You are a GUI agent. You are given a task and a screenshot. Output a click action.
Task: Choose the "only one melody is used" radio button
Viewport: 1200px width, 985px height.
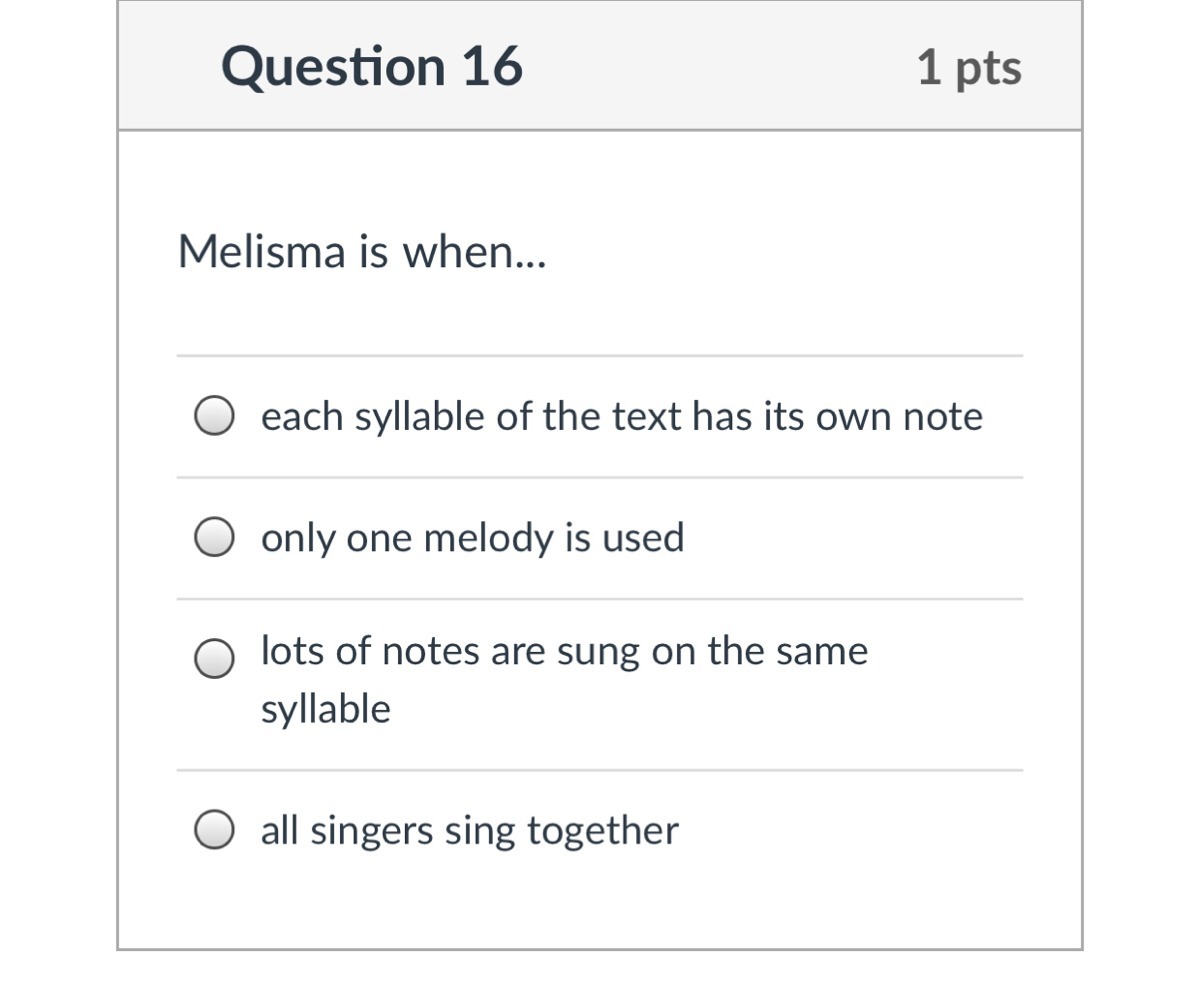[x=214, y=538]
